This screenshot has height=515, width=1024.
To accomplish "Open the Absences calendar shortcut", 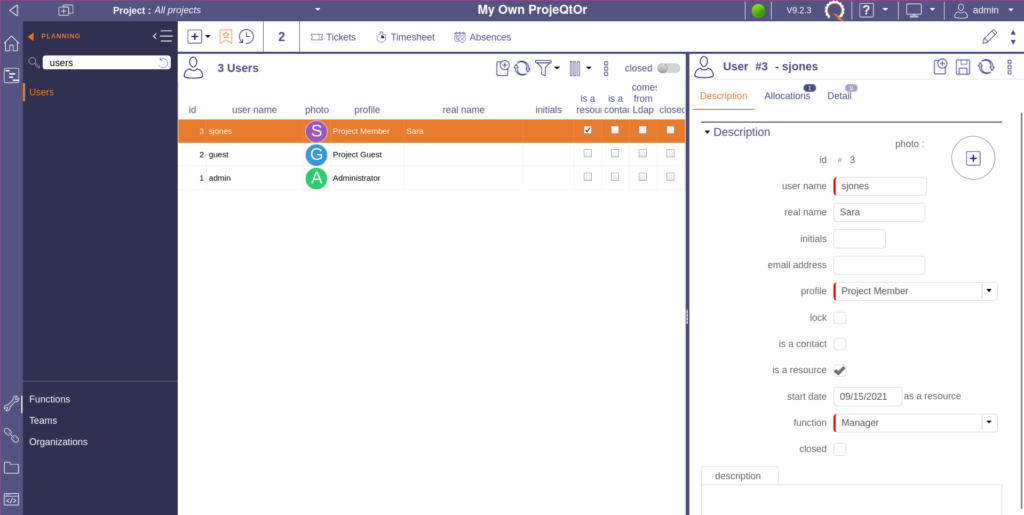I will tap(482, 37).
